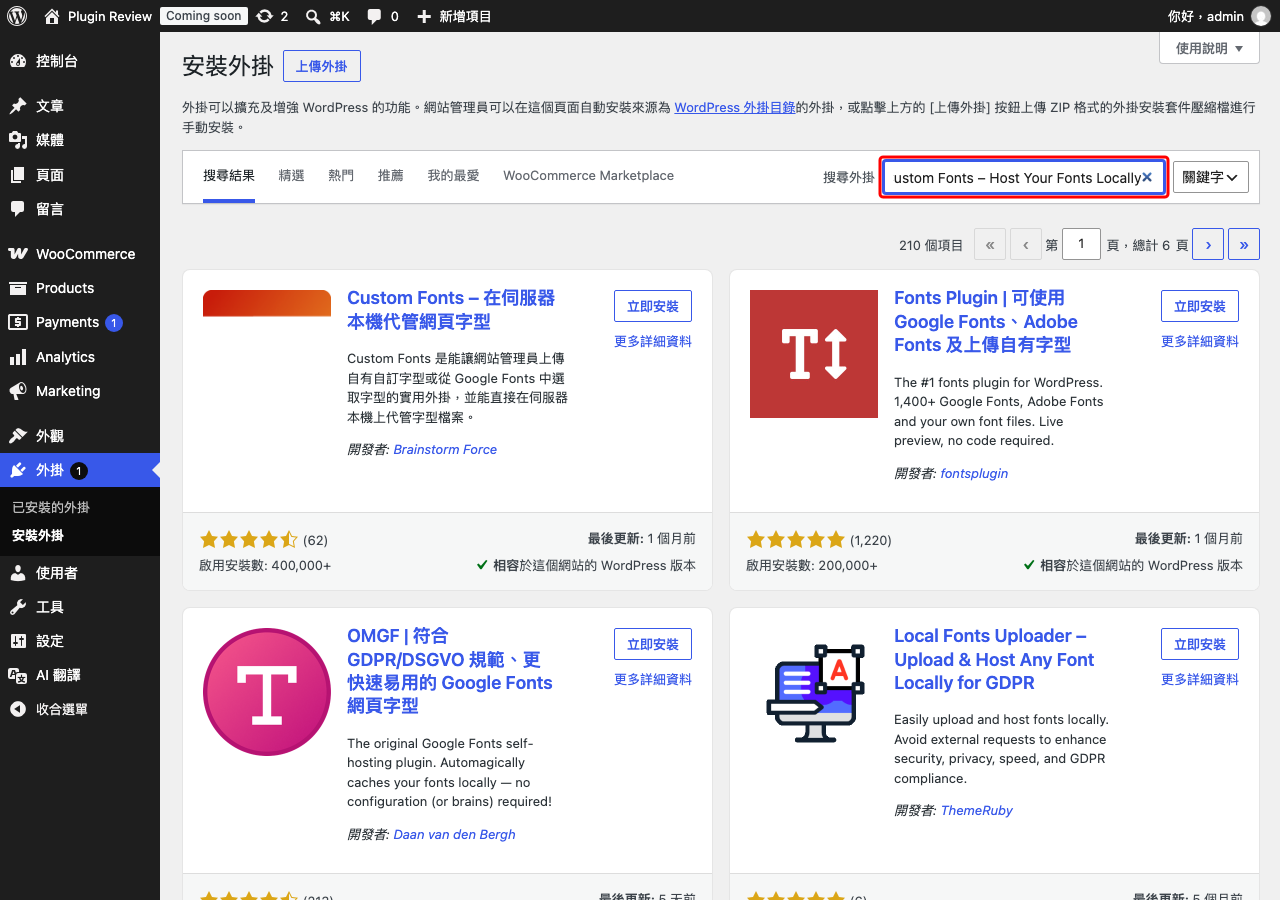This screenshot has height=900, width=1280.
Task: Open 文章 posts pin icon in sidebar
Action: click(17, 106)
